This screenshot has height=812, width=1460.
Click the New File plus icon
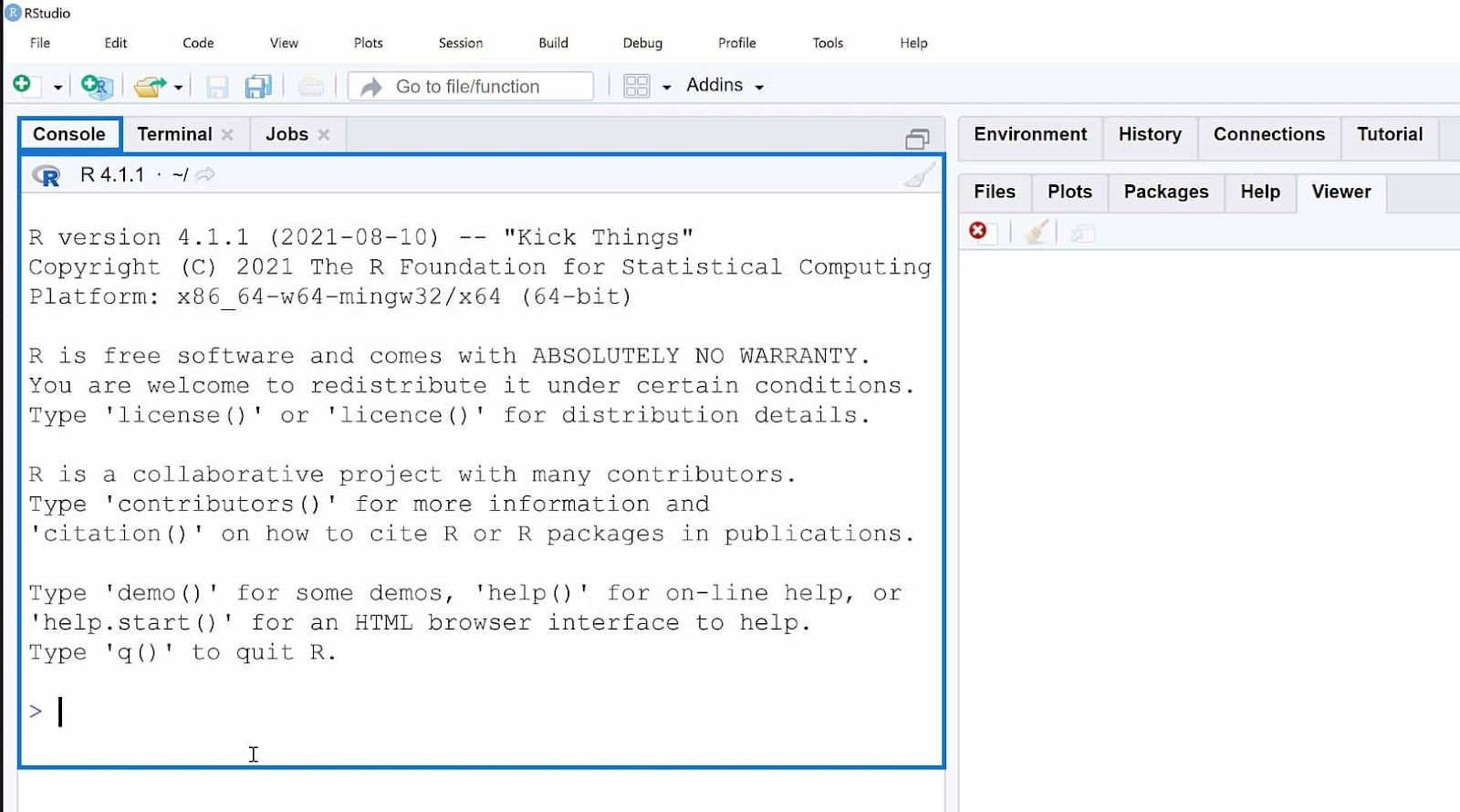(23, 85)
